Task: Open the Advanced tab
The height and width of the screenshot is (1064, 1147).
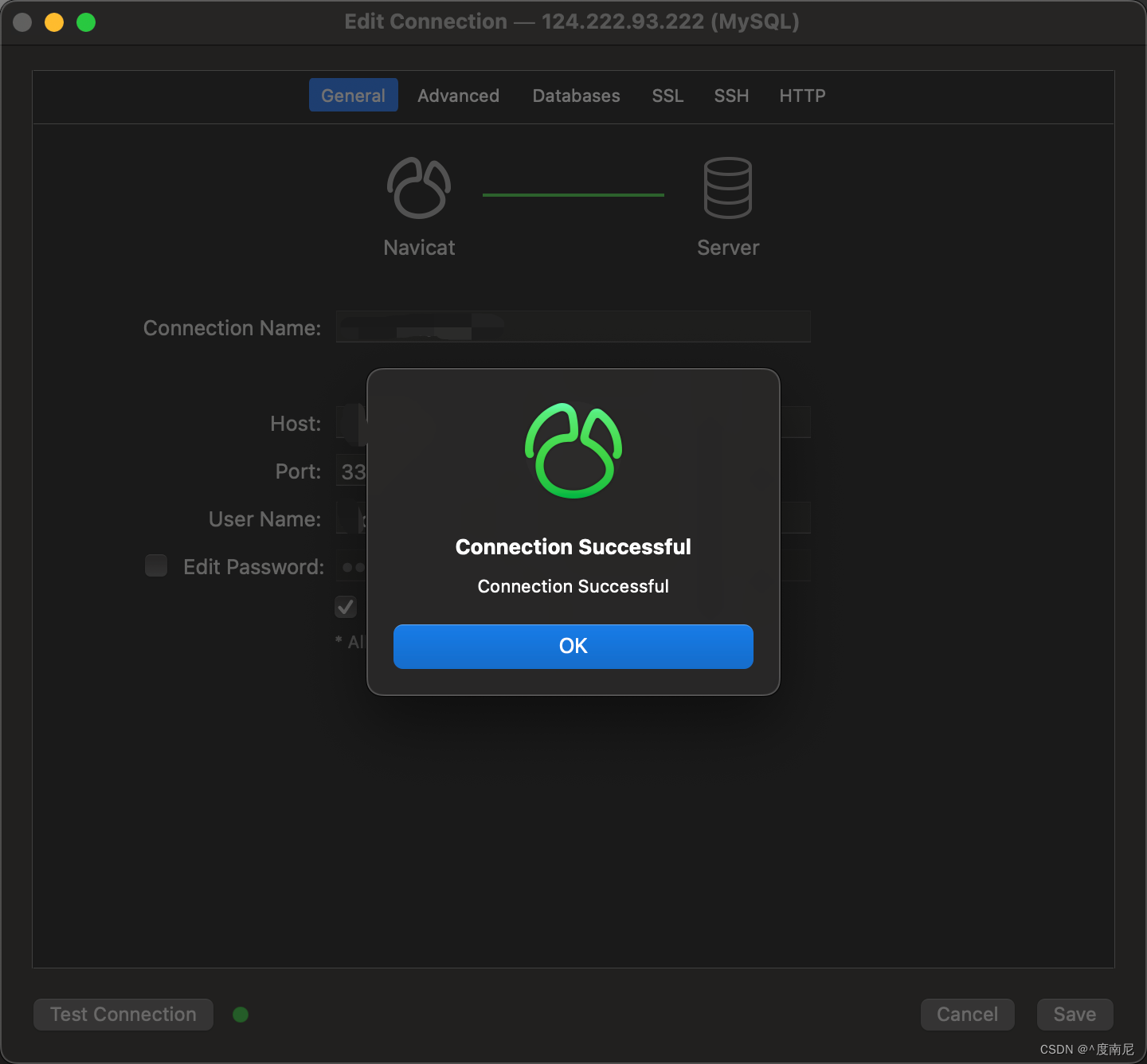Action: click(458, 96)
